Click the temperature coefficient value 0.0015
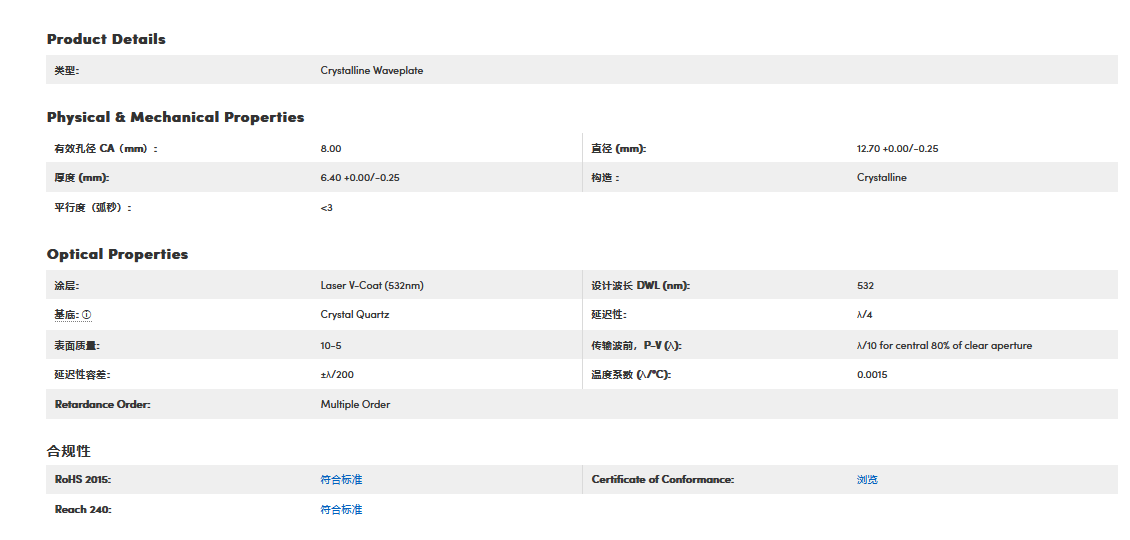1130x540 pixels. coord(871,375)
